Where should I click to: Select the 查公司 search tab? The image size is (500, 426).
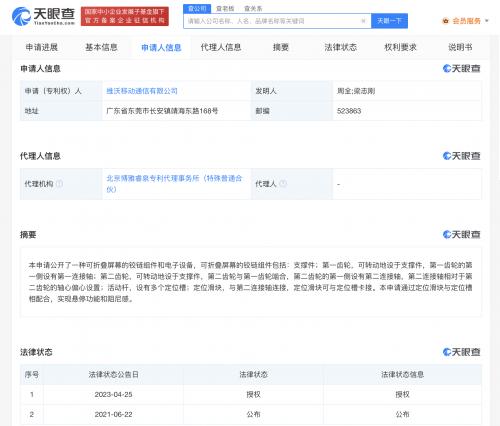(x=197, y=8)
